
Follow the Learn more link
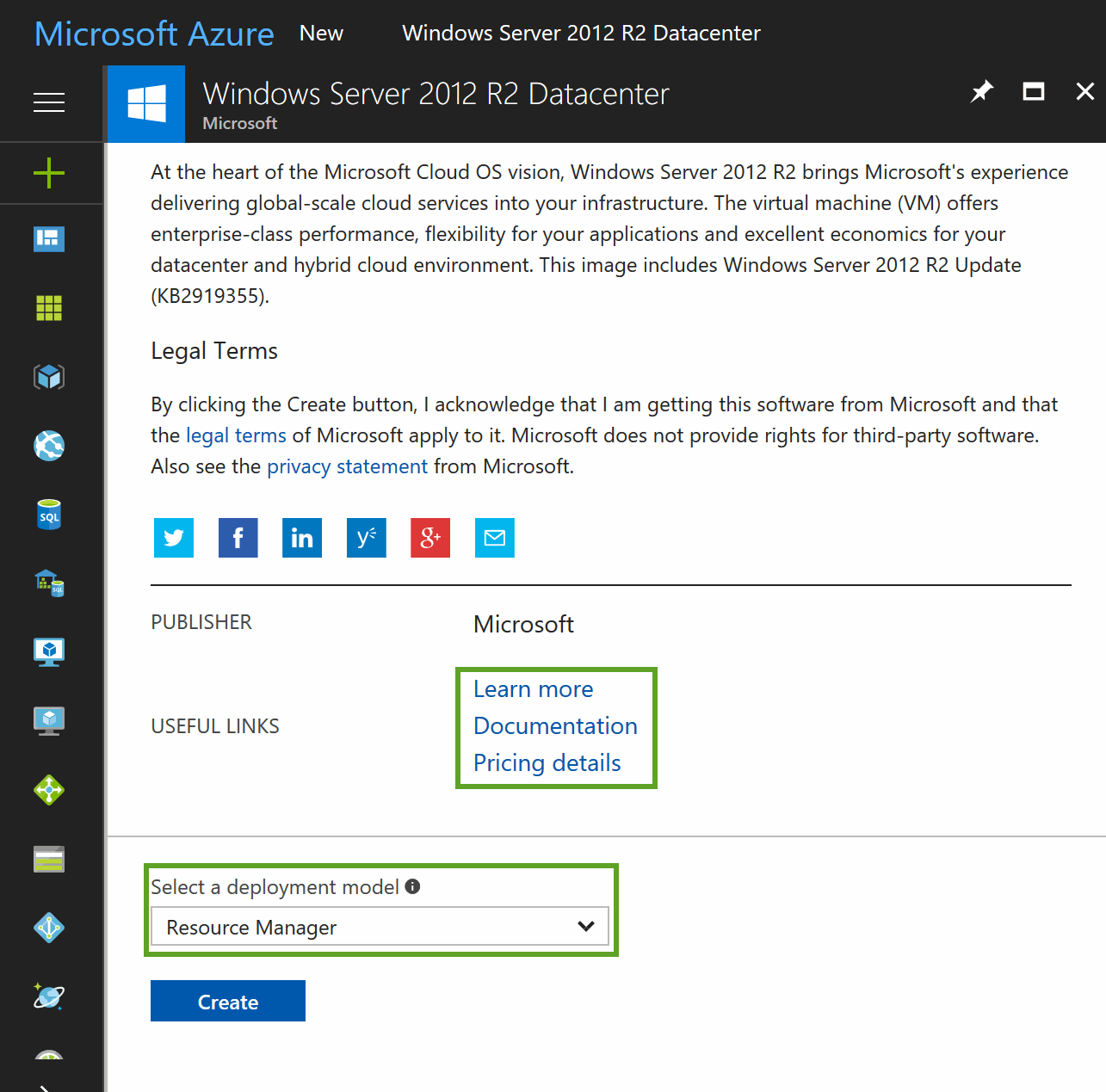coord(534,689)
